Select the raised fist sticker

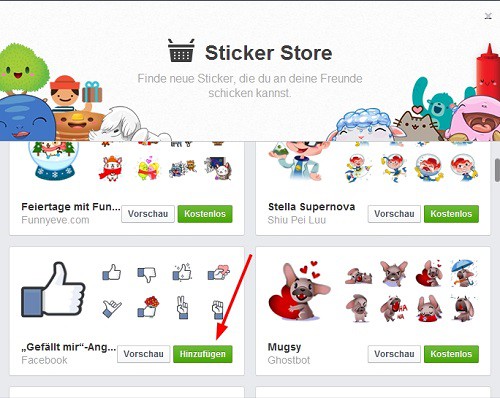[217, 309]
